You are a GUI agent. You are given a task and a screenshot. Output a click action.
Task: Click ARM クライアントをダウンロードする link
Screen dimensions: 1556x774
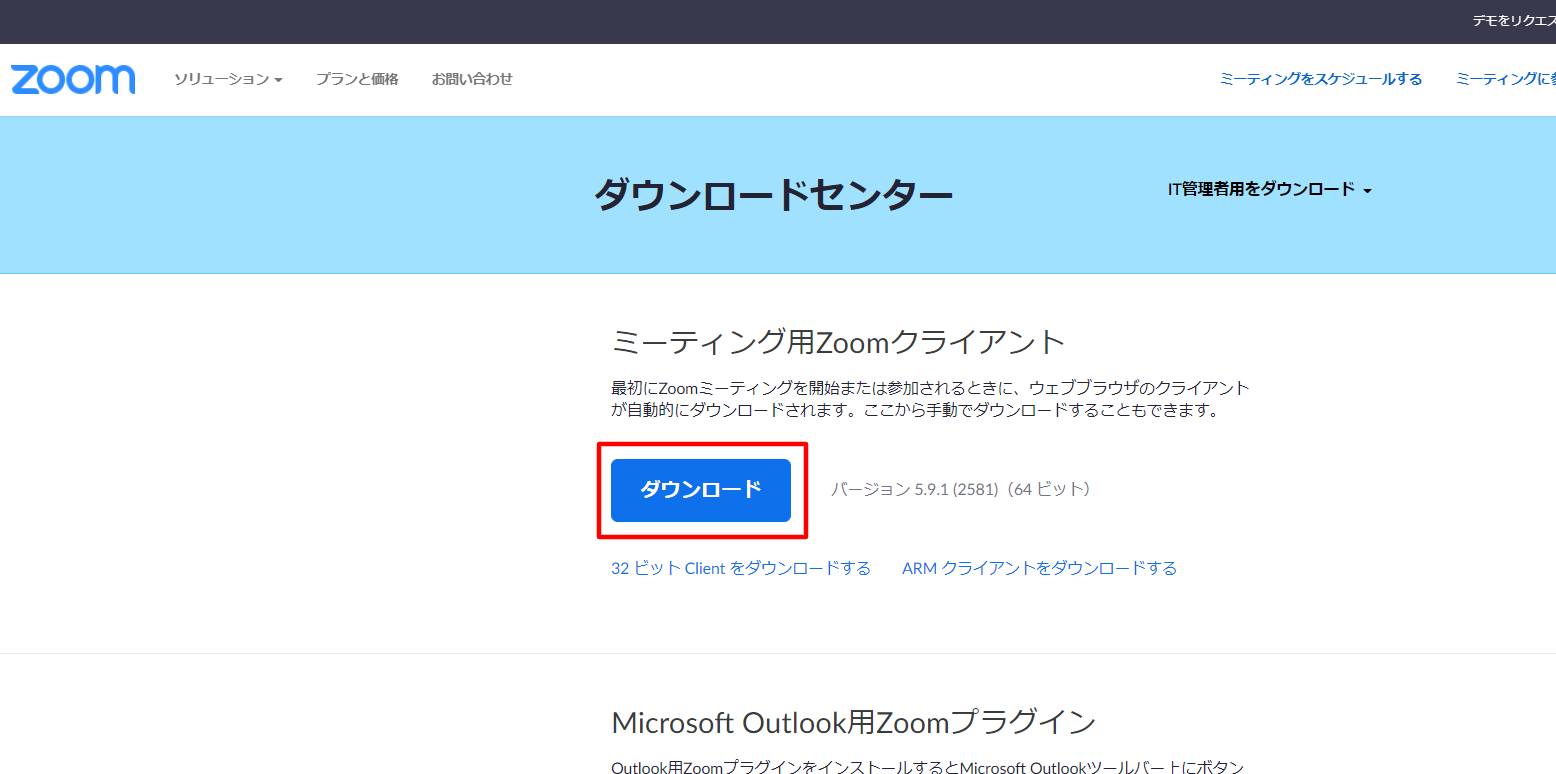tap(1039, 568)
